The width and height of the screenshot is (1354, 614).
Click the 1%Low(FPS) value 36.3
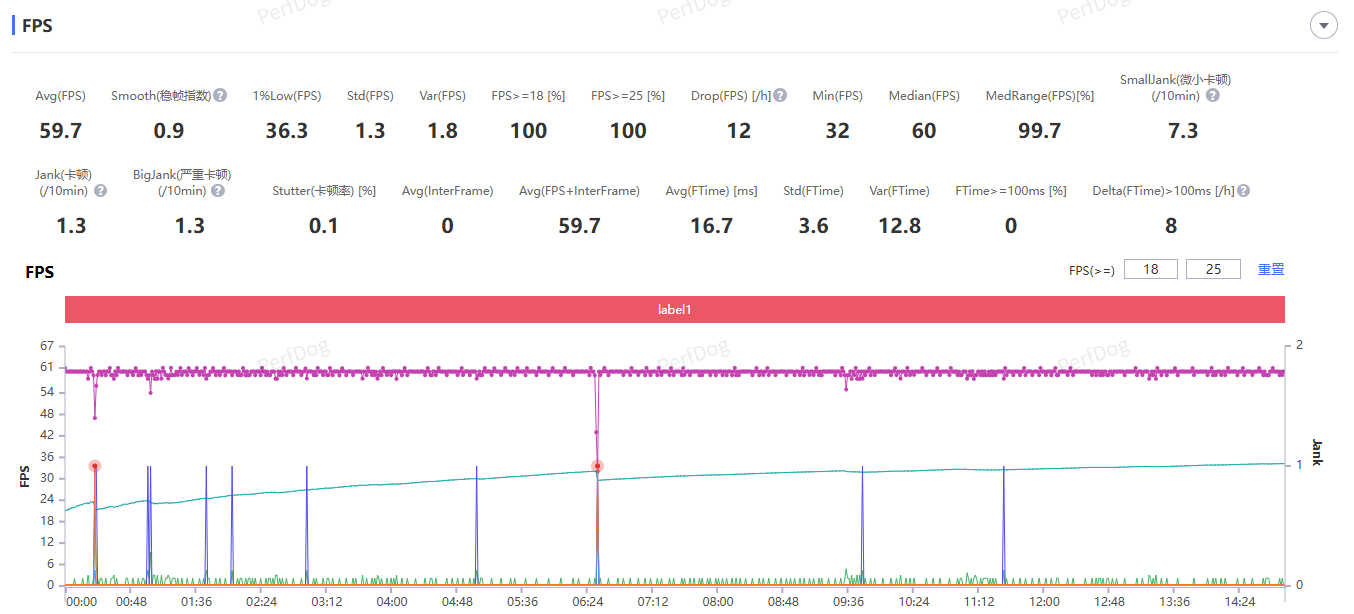click(x=286, y=131)
